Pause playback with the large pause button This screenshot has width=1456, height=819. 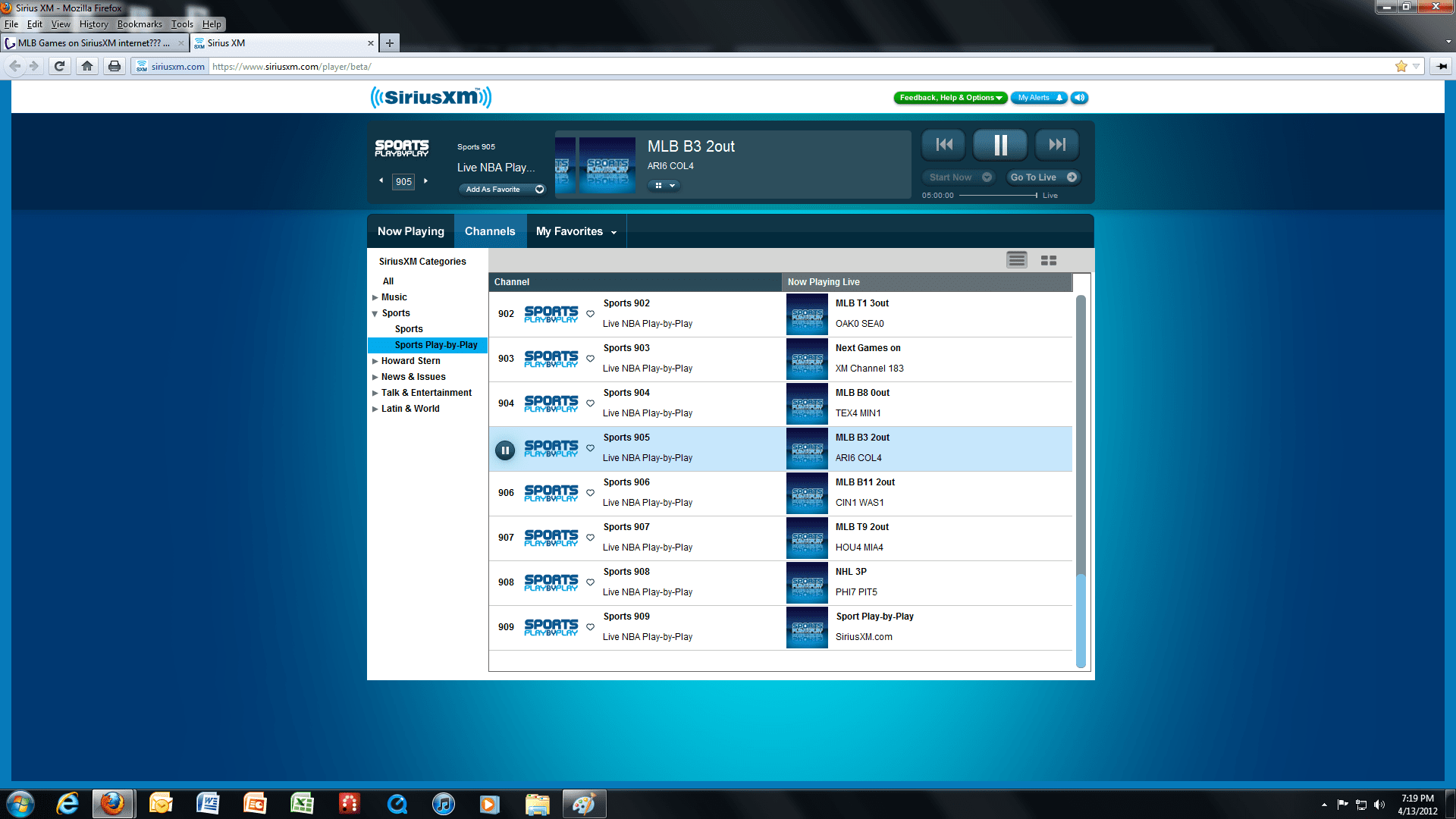pyautogui.click(x=999, y=145)
